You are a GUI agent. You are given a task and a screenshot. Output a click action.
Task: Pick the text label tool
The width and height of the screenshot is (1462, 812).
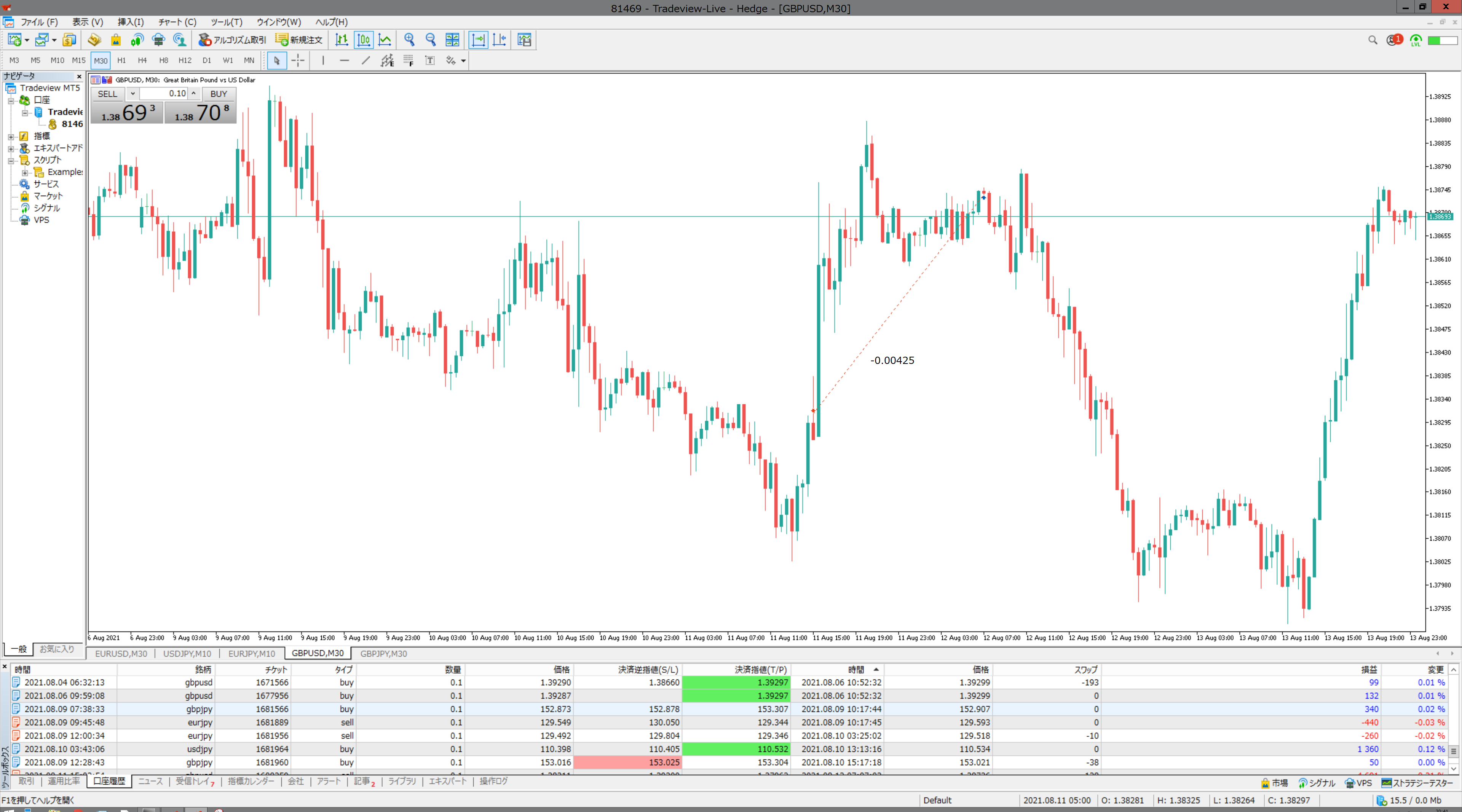pos(429,60)
